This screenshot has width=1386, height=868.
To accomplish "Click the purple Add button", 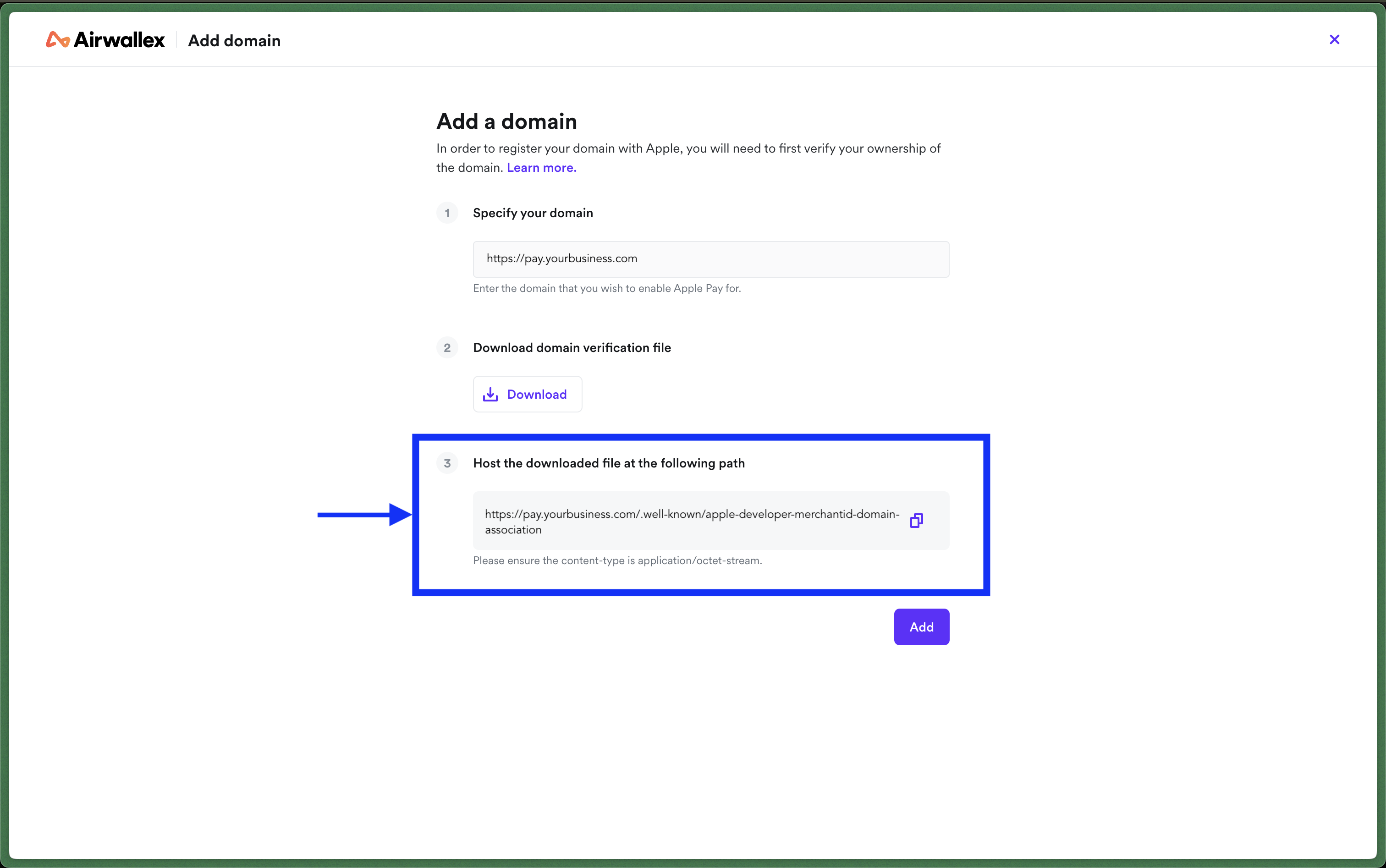I will click(922, 627).
